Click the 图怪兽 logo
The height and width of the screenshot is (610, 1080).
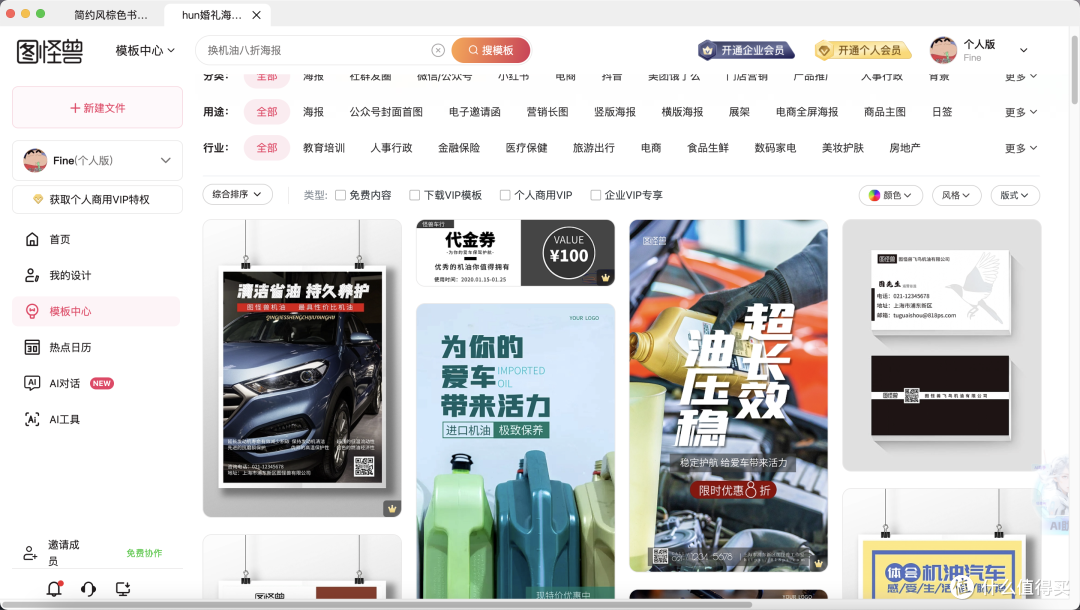pos(50,51)
